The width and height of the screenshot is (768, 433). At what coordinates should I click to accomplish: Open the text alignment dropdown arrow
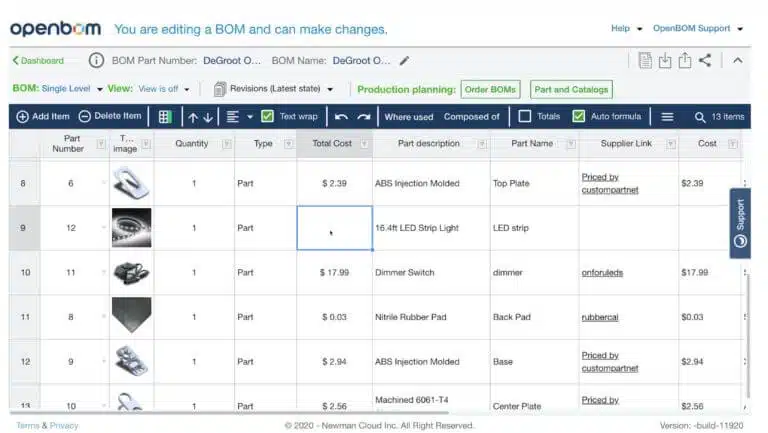[x=250, y=117]
